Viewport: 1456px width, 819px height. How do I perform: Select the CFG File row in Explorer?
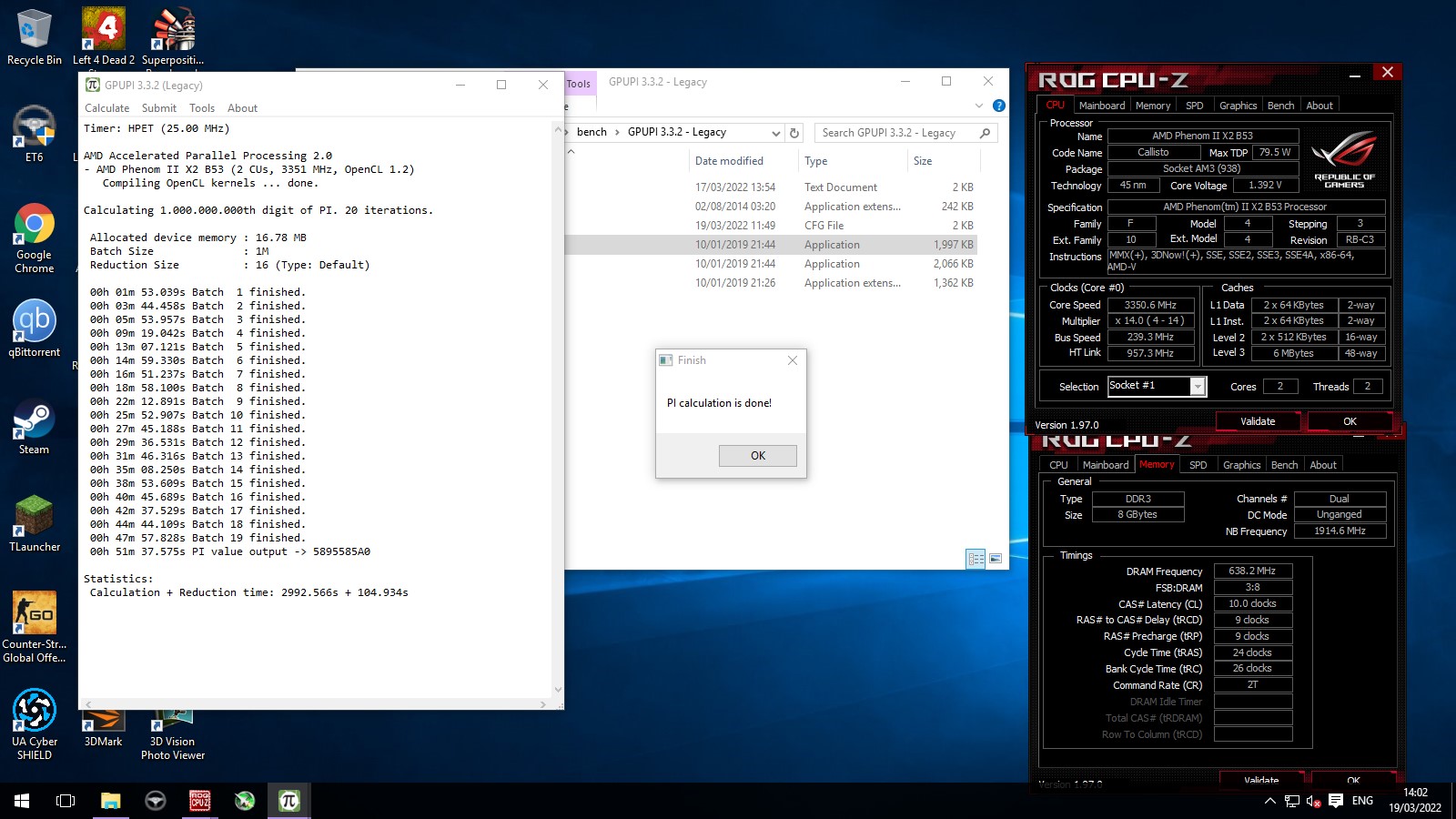pyautogui.click(x=771, y=226)
